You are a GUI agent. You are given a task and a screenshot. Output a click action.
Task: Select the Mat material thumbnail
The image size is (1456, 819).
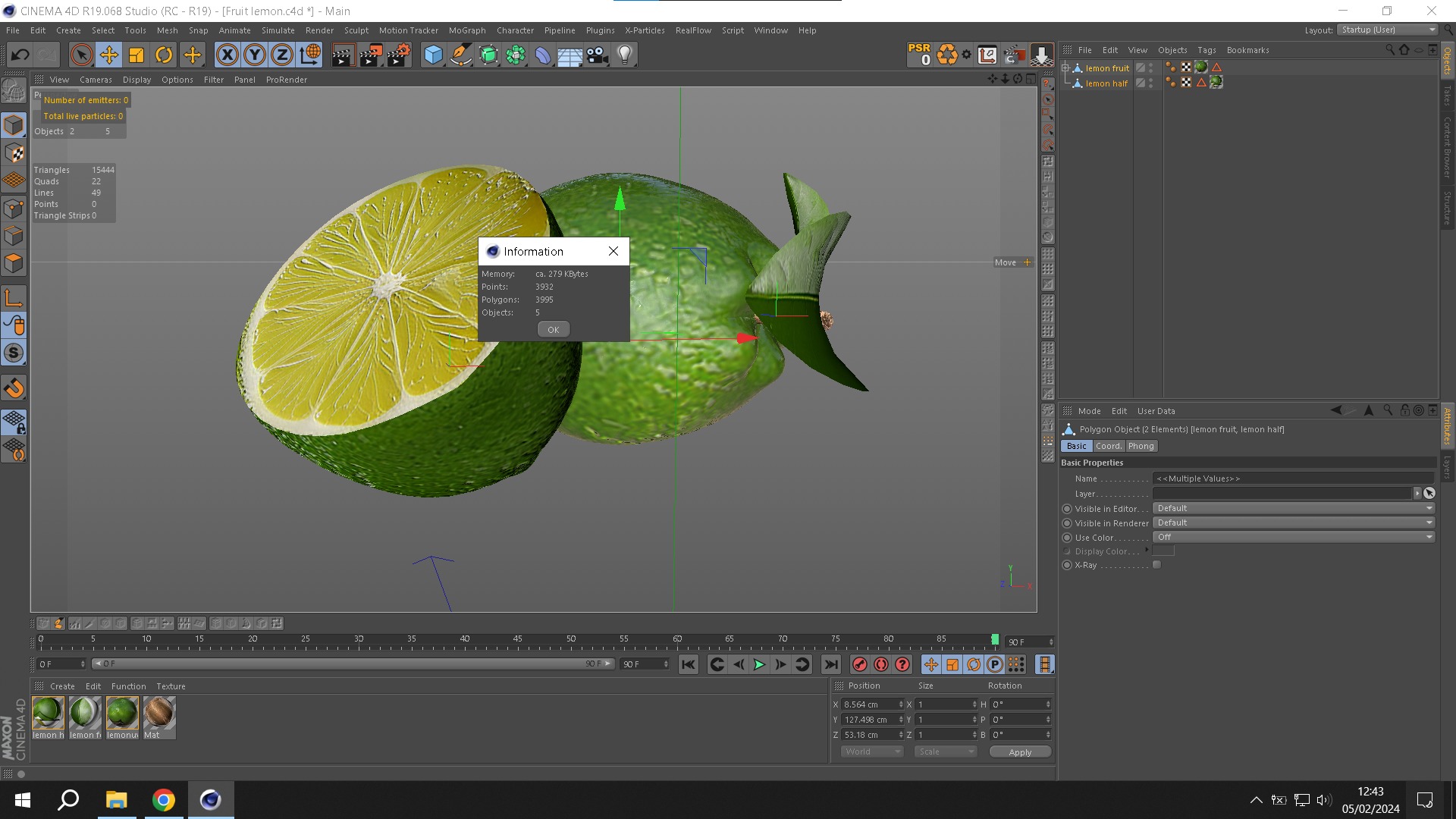pyautogui.click(x=159, y=717)
